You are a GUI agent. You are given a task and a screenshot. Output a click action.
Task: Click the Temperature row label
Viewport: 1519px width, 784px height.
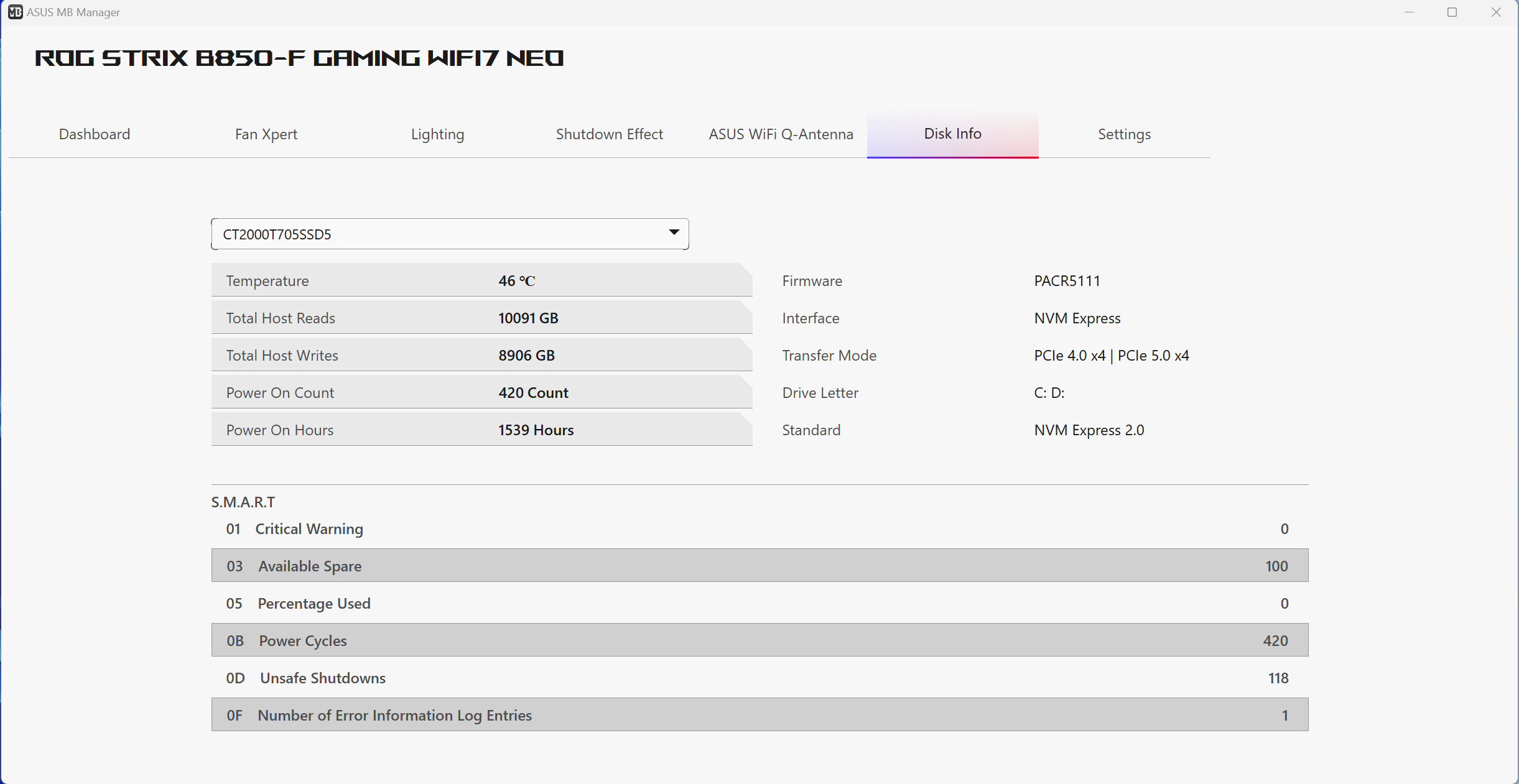coord(267,281)
